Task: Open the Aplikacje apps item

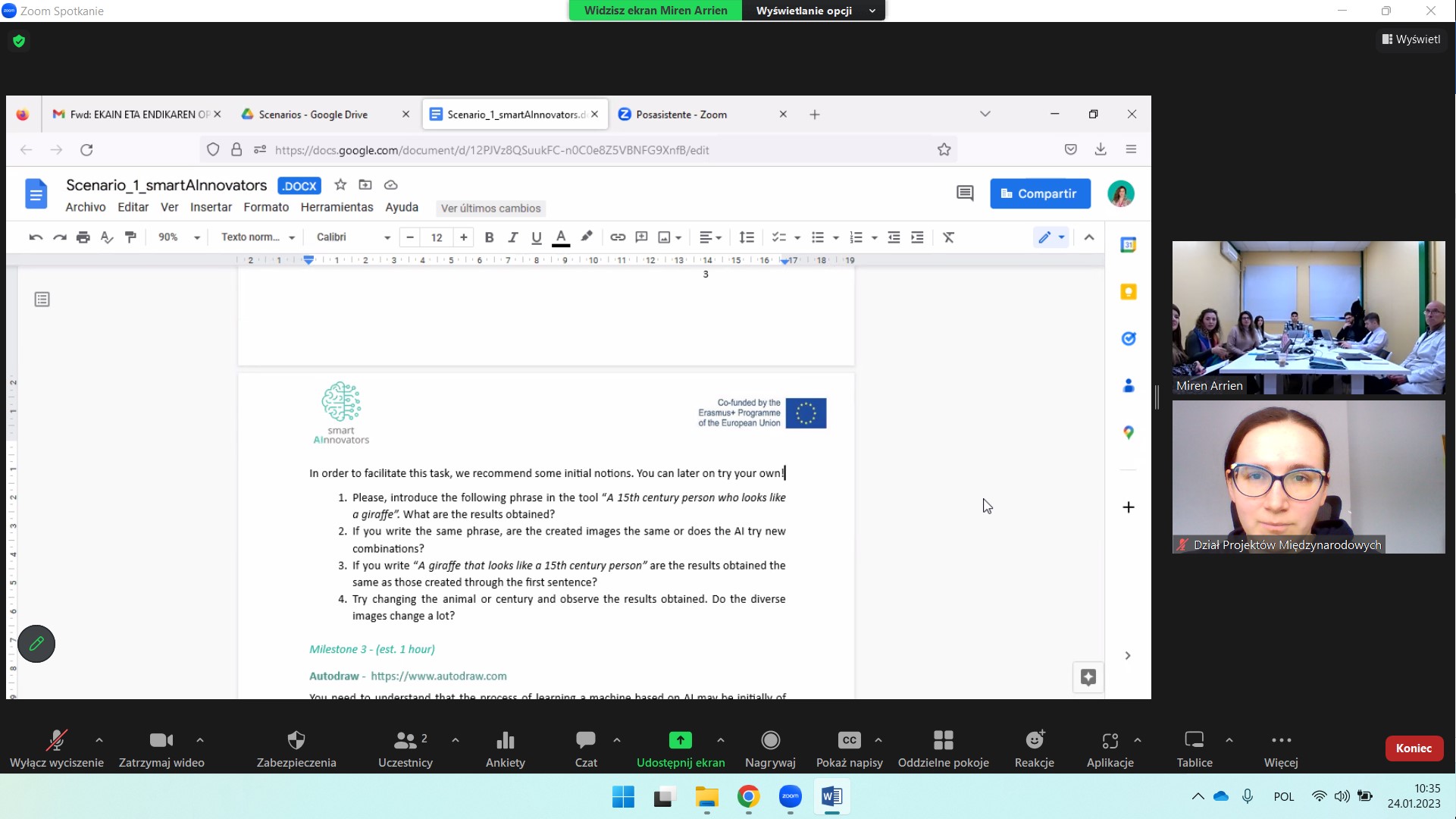Action: (x=1110, y=740)
